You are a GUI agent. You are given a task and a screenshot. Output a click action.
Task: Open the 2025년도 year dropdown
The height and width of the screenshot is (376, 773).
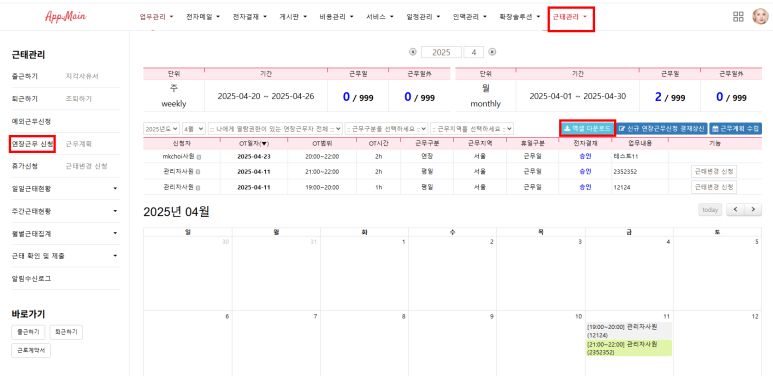tap(162, 129)
